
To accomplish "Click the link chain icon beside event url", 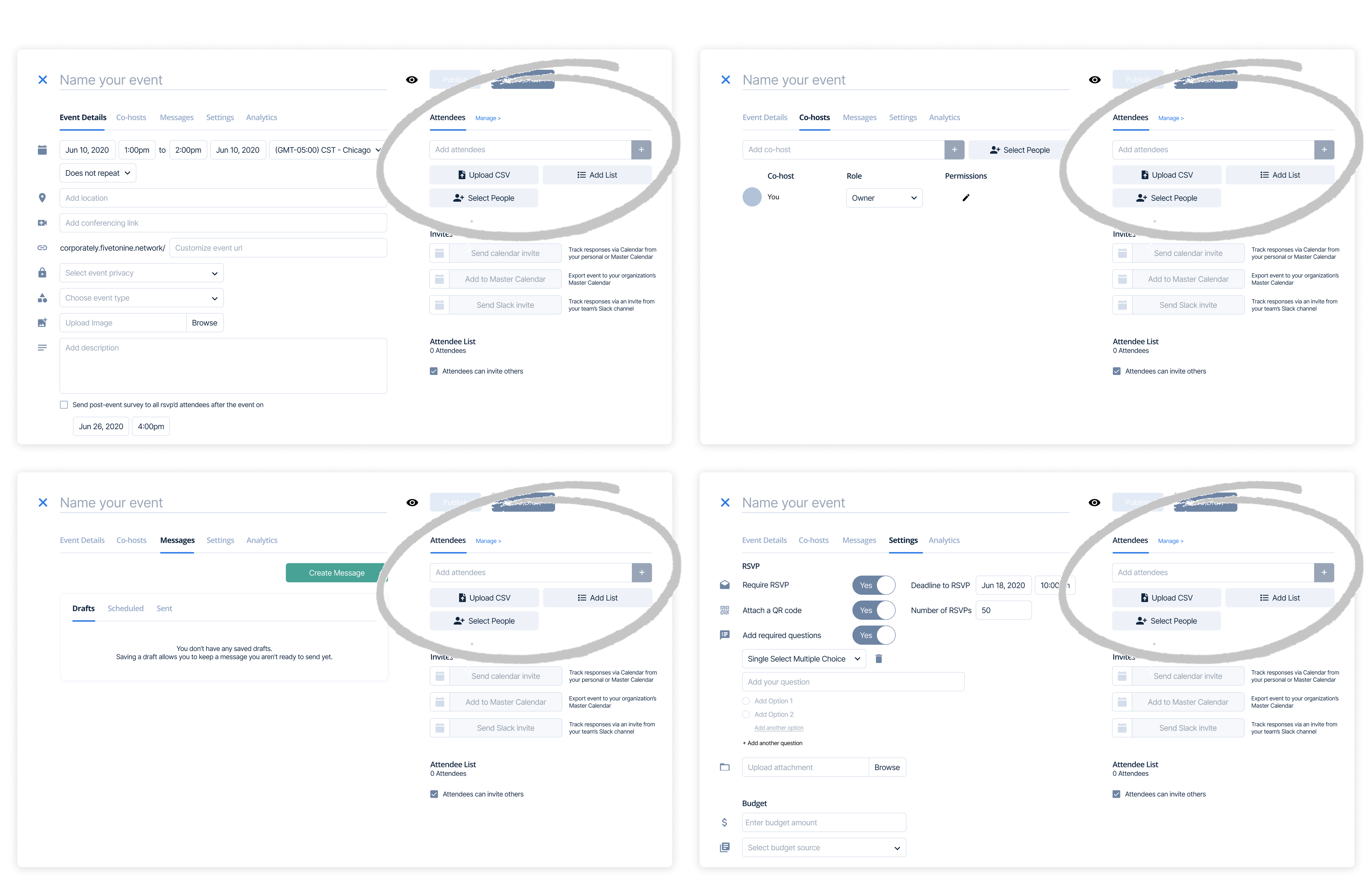I will coord(42,248).
